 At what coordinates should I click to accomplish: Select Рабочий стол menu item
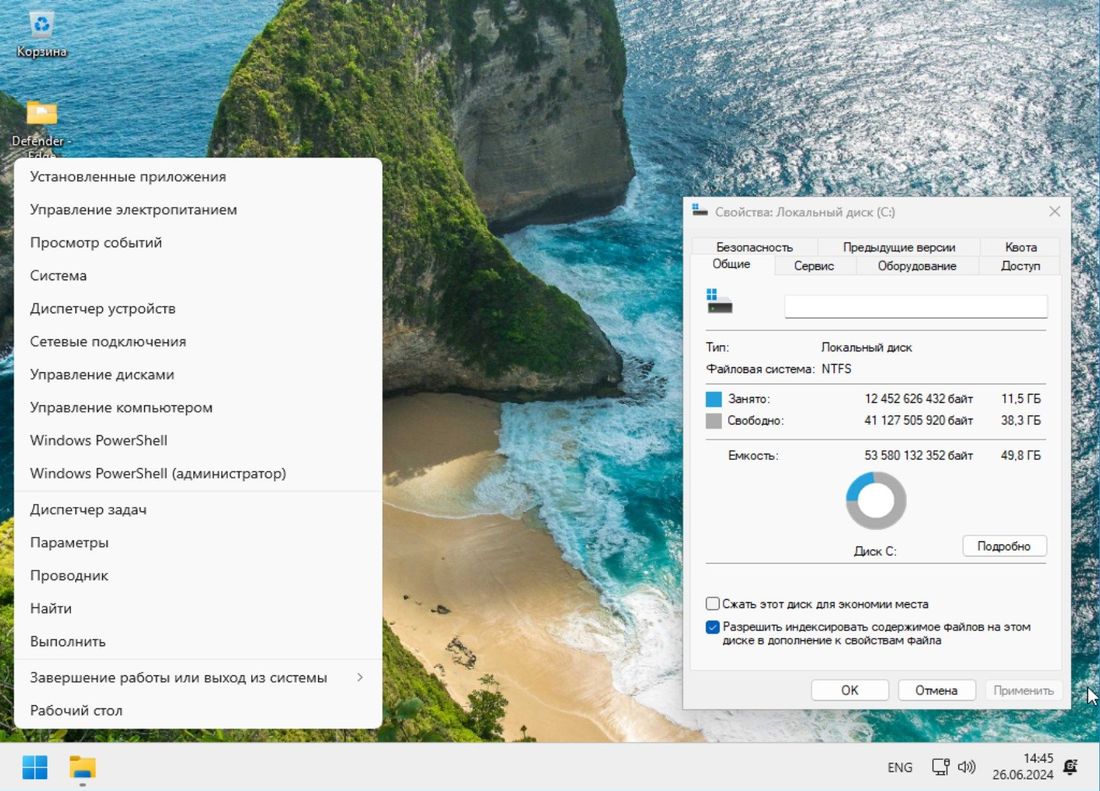198,710
